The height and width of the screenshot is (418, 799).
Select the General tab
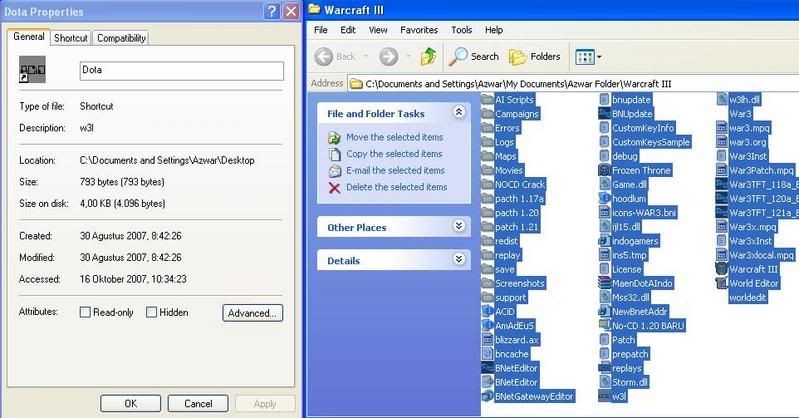pyautogui.click(x=29, y=37)
